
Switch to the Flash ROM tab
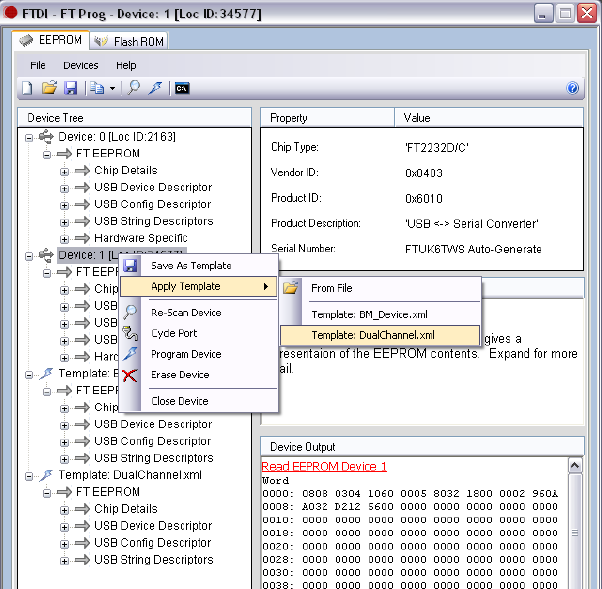pyautogui.click(x=129, y=41)
